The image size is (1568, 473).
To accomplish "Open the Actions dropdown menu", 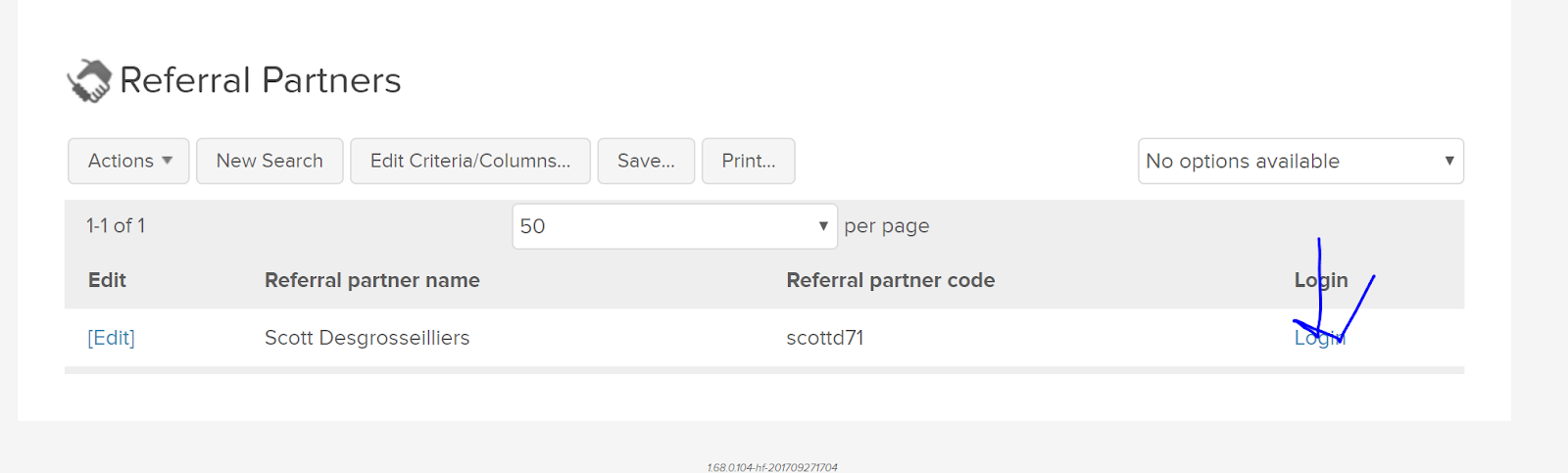I will point(128,161).
